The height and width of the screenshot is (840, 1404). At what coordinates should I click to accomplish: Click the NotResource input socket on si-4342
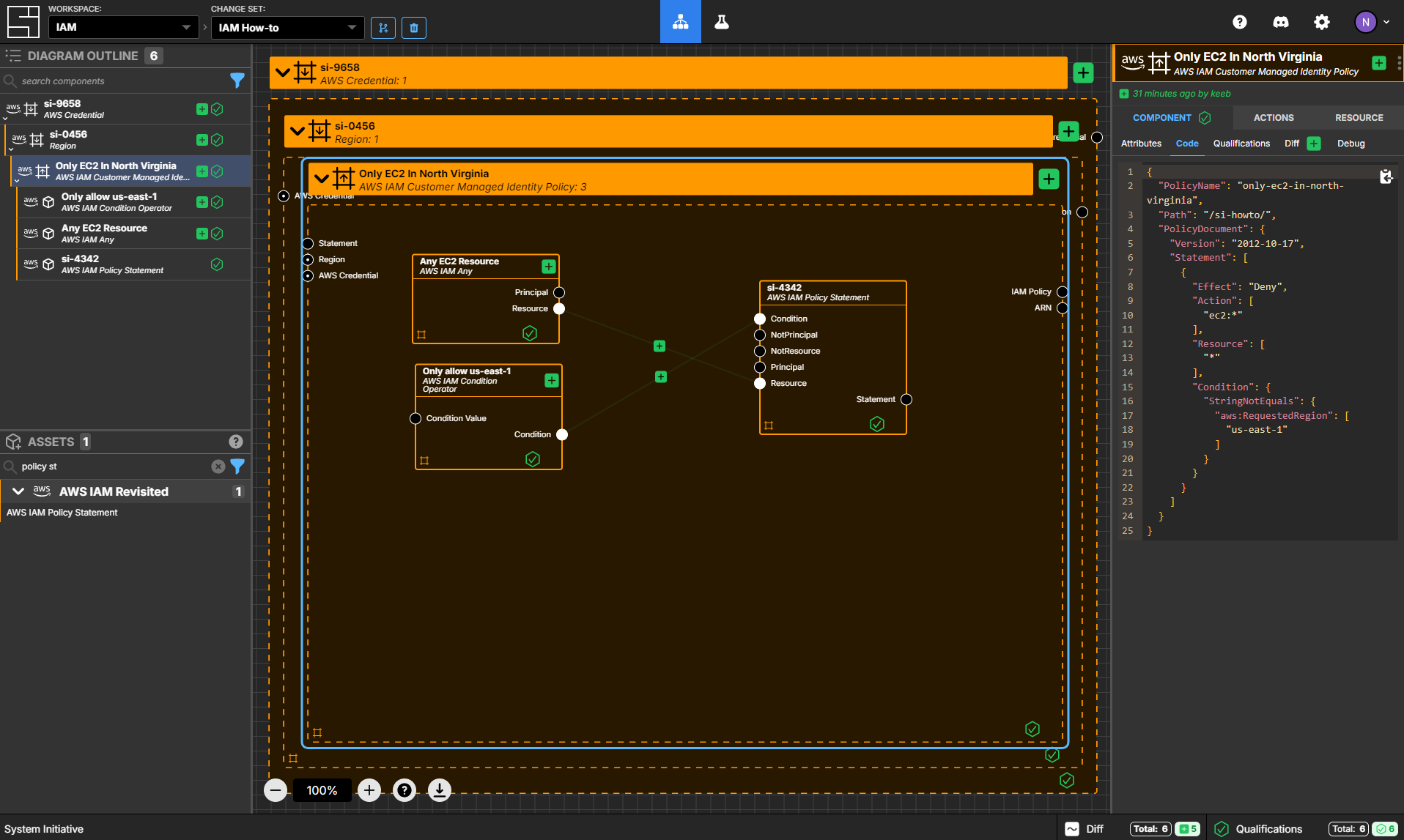tap(760, 351)
